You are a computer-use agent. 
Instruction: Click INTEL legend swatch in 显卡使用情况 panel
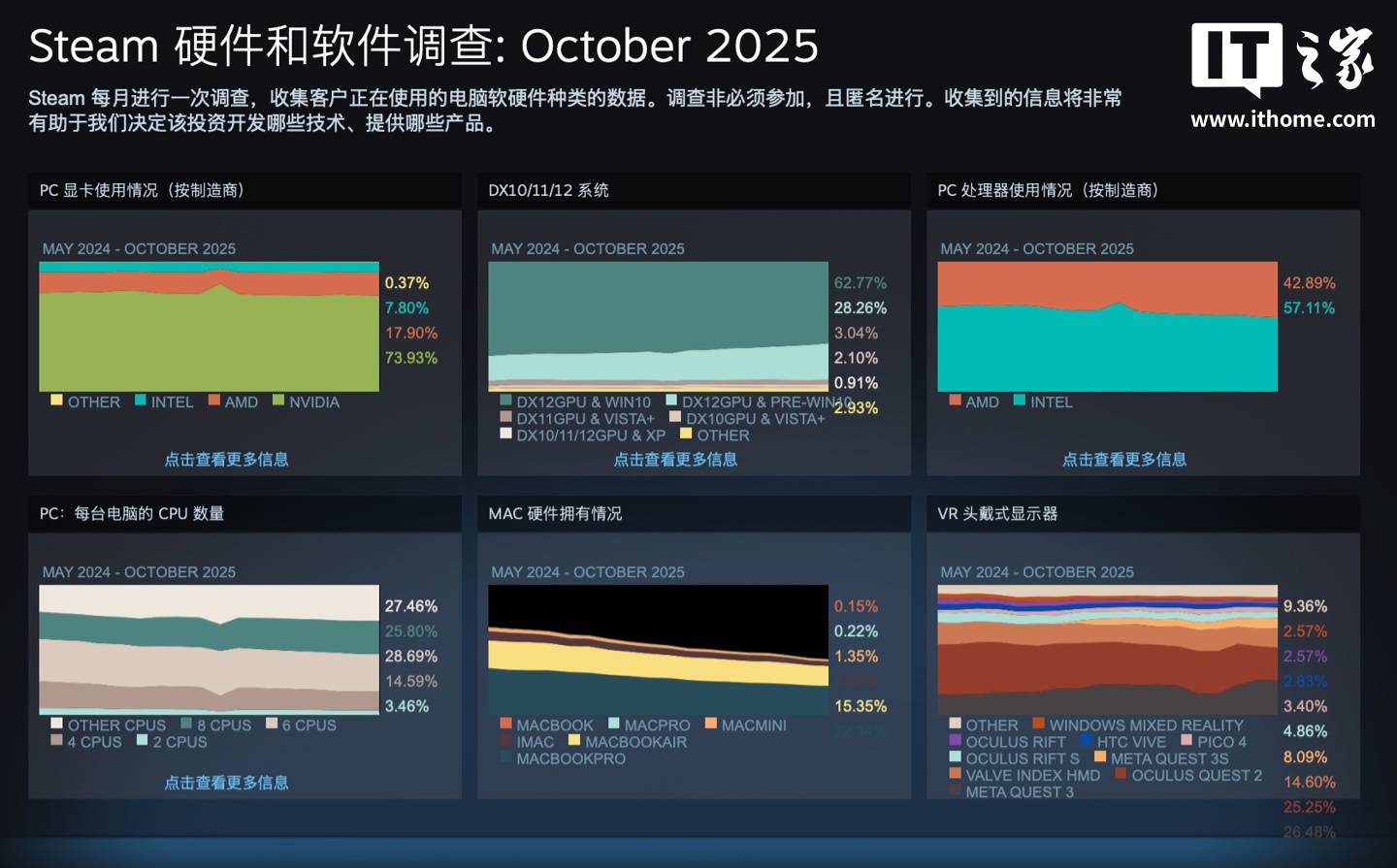coord(141,401)
